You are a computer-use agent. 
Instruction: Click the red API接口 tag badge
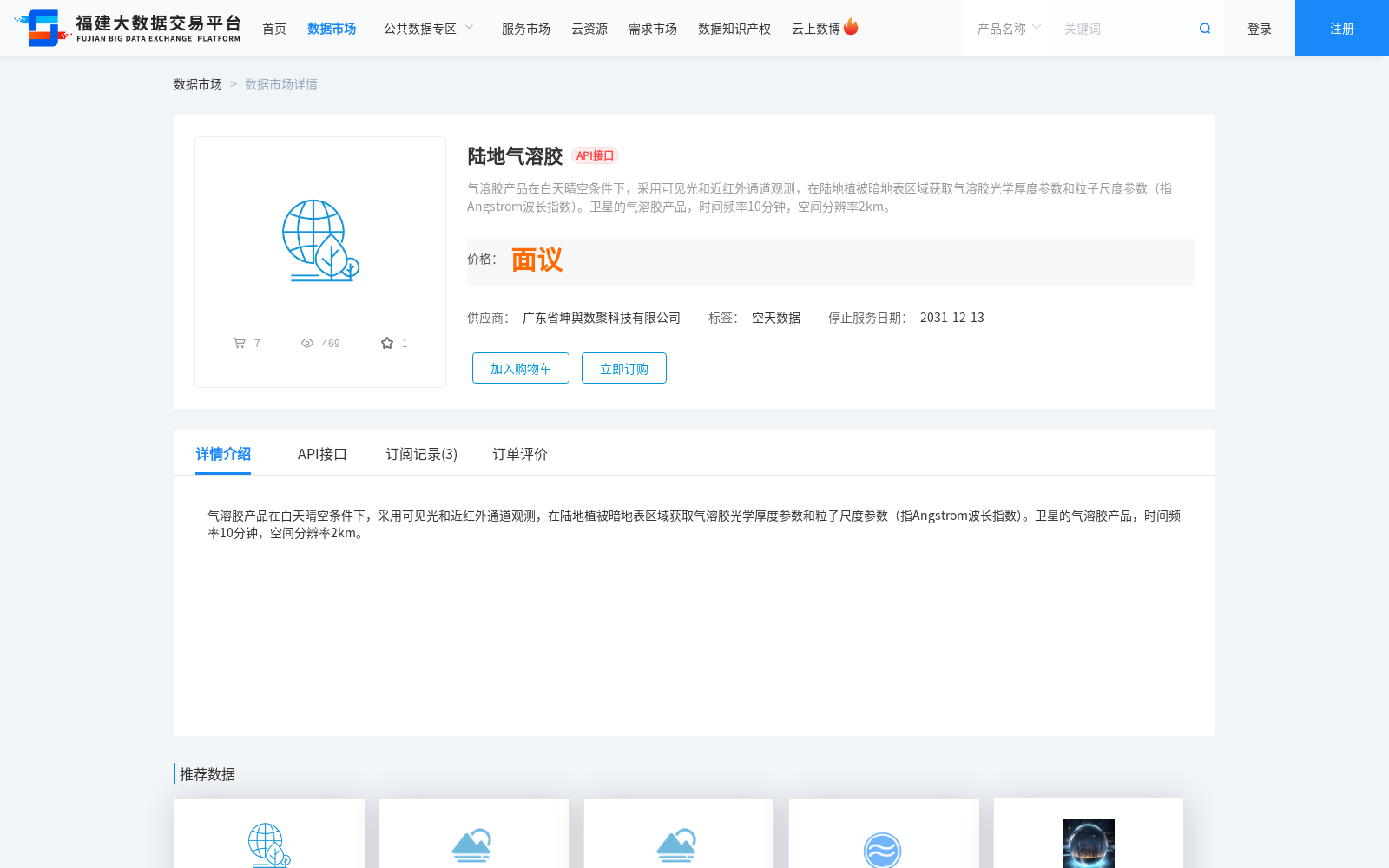click(x=595, y=155)
